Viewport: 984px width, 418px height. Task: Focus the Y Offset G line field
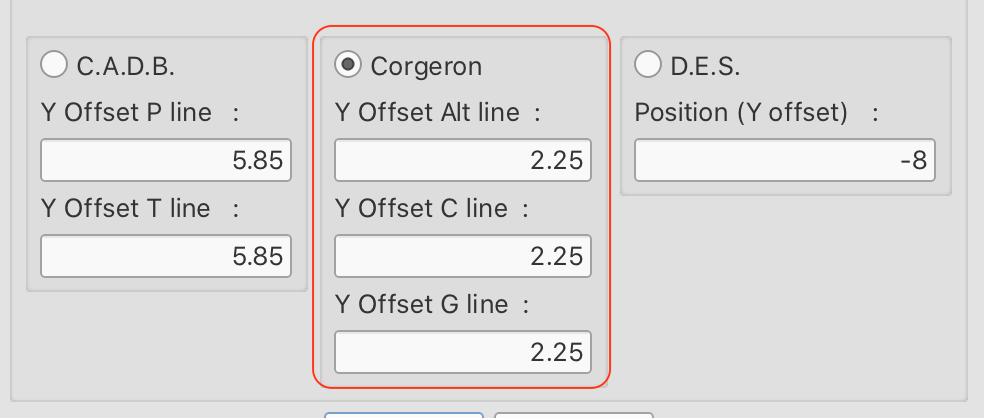[x=462, y=353]
